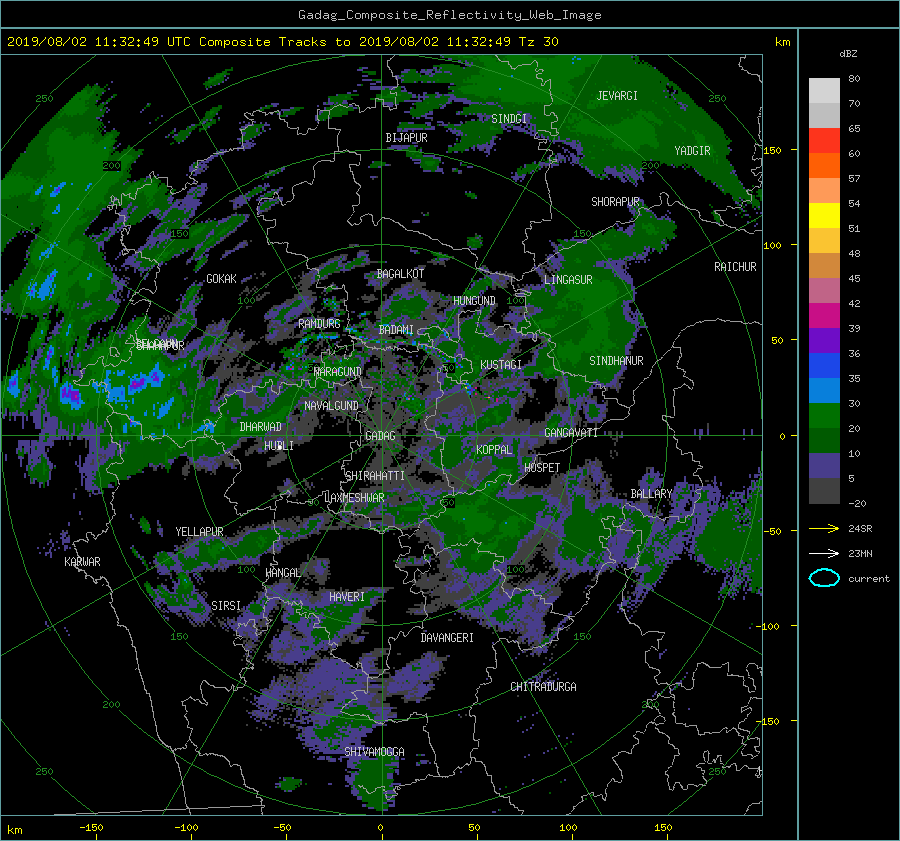Click the KARWAR city label

[x=82, y=562]
